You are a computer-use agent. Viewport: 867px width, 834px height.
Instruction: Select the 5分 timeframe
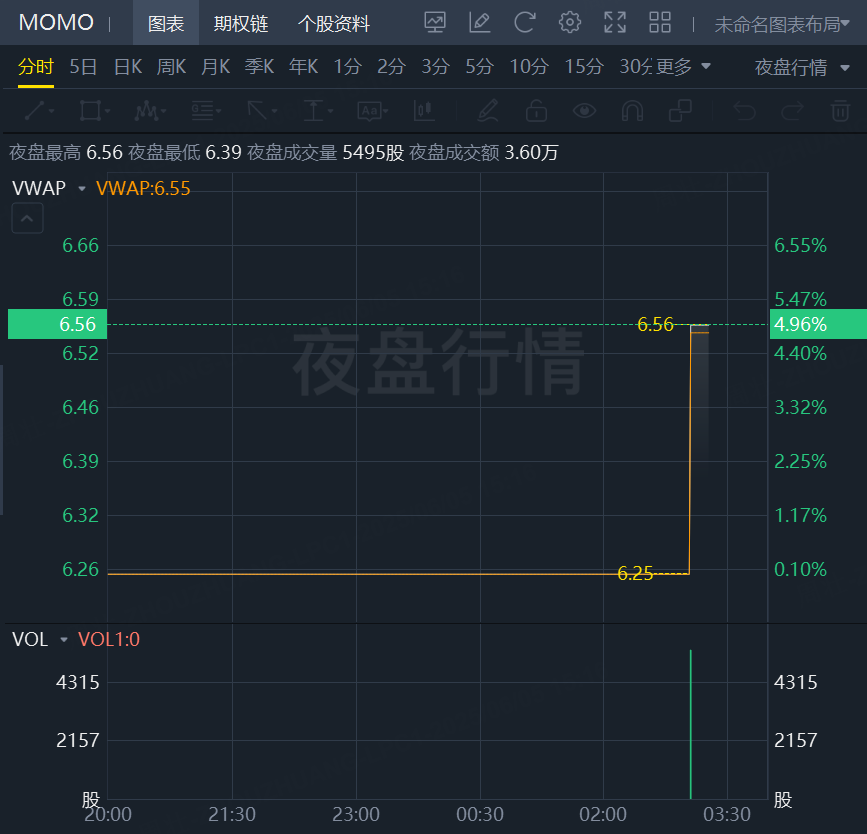click(479, 66)
